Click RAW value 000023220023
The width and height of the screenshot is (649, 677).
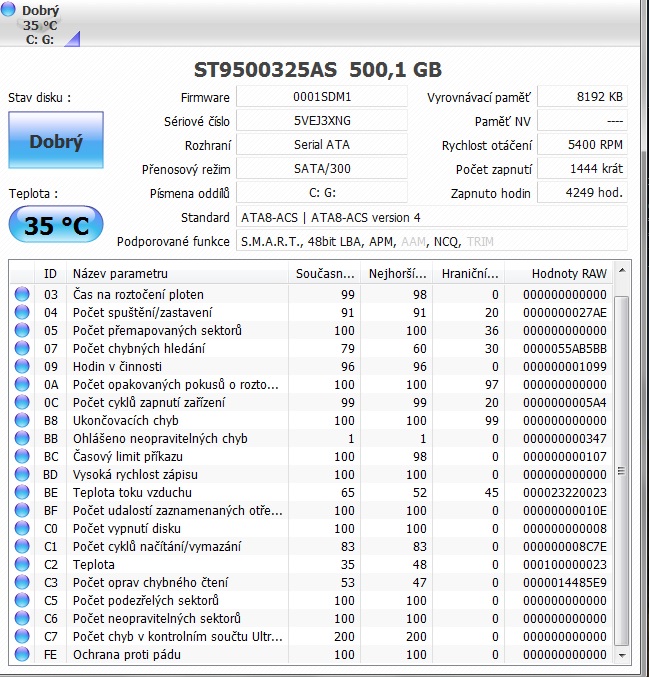565,493
